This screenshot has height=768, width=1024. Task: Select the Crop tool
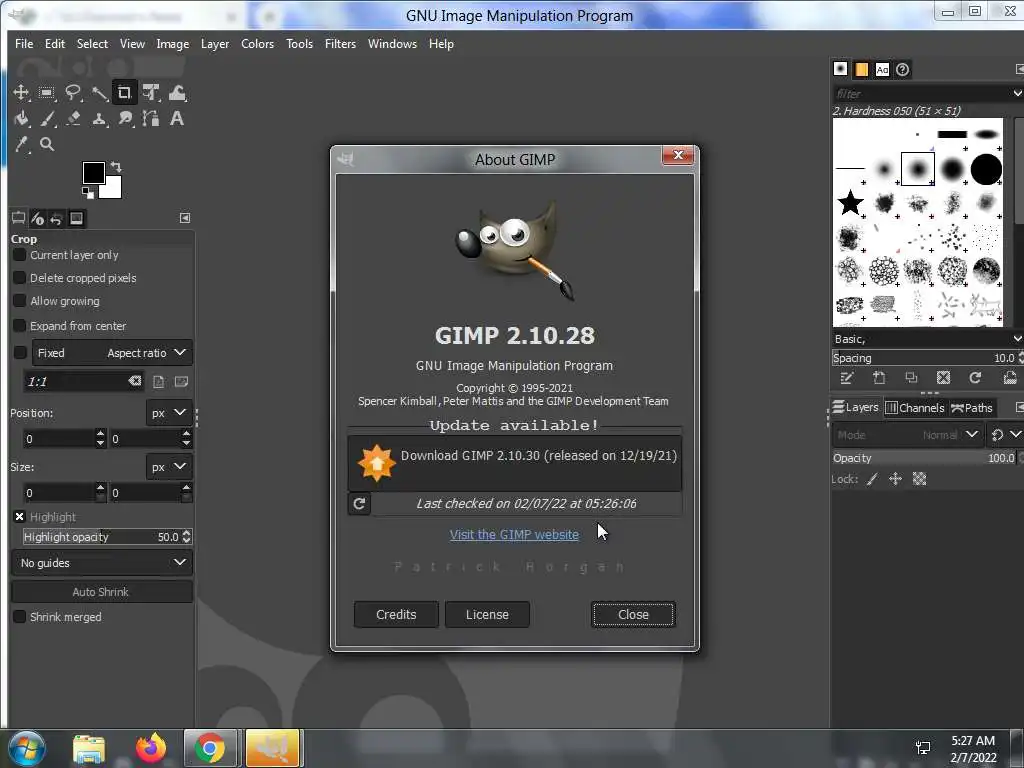124,93
